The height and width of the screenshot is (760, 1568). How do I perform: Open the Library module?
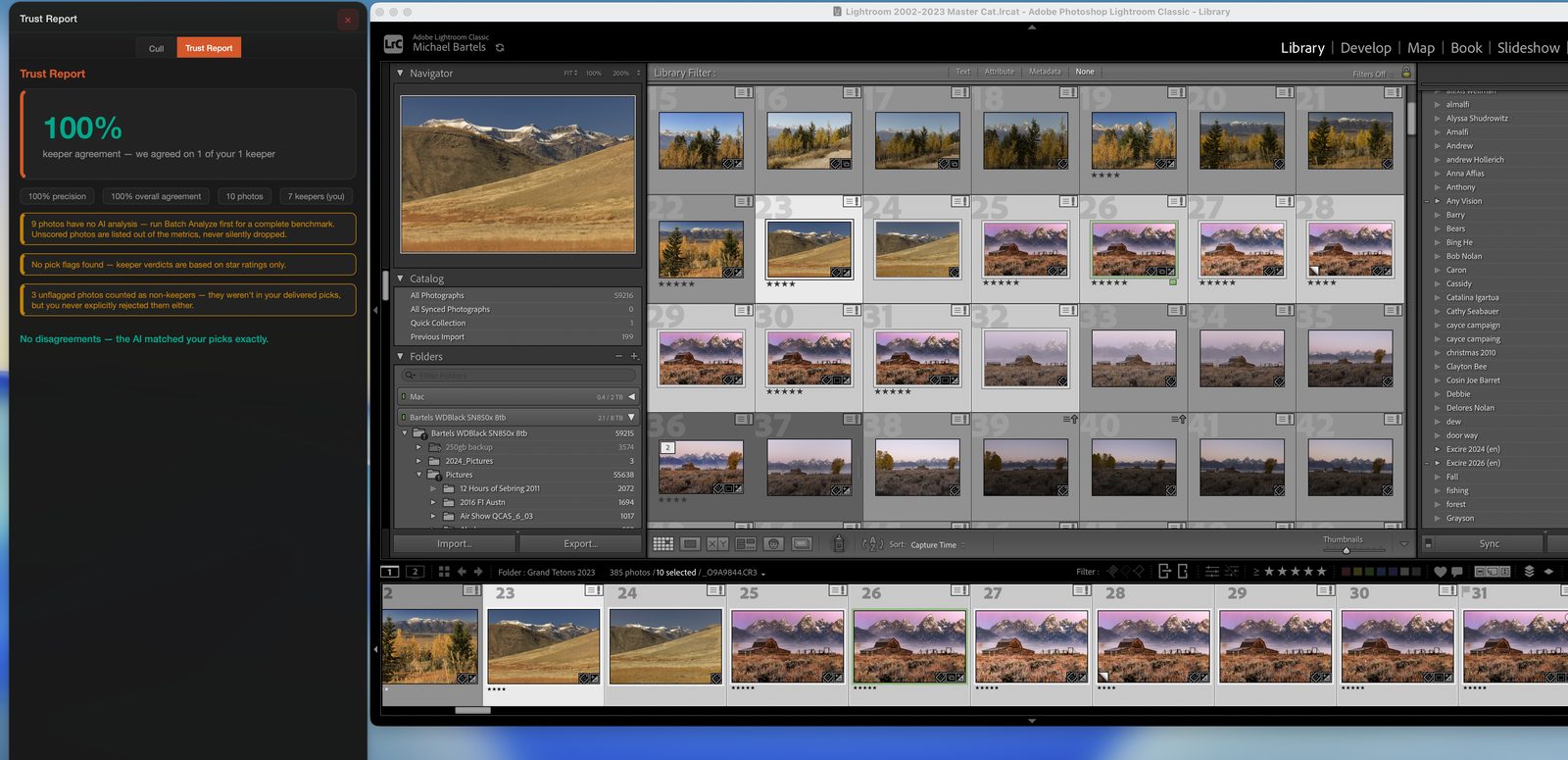(x=1302, y=48)
